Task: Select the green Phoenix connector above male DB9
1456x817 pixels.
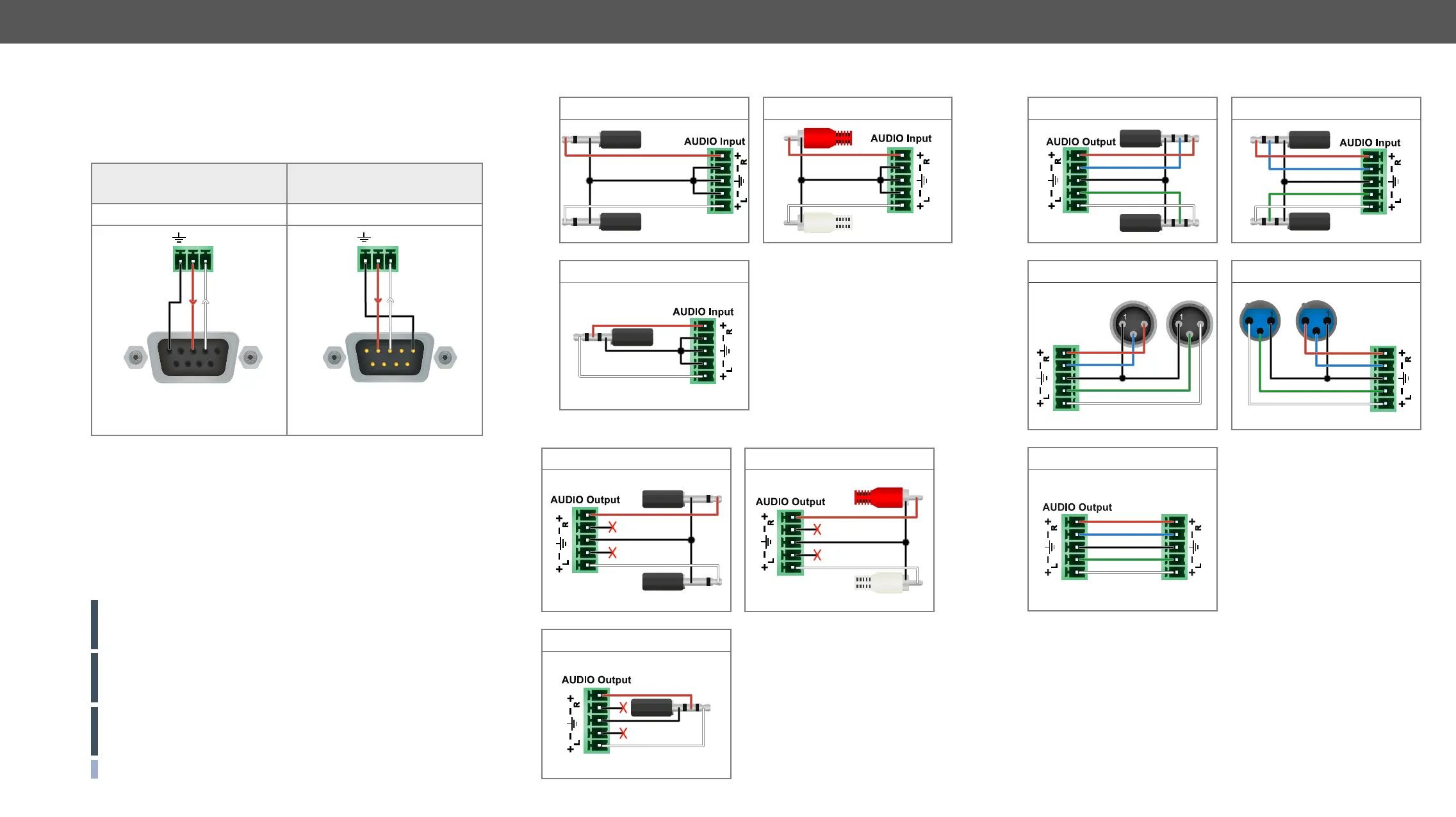Action: coord(378,259)
